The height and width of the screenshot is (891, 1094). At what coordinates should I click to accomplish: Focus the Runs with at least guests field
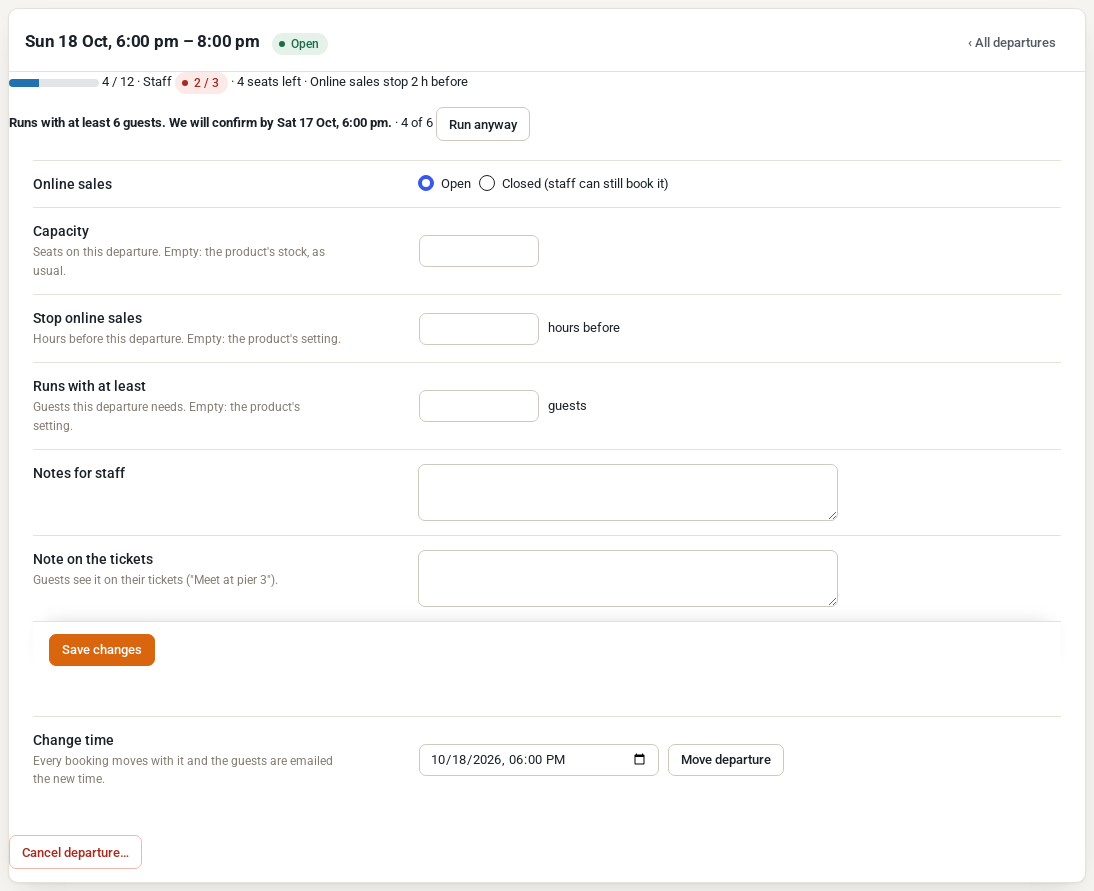479,406
